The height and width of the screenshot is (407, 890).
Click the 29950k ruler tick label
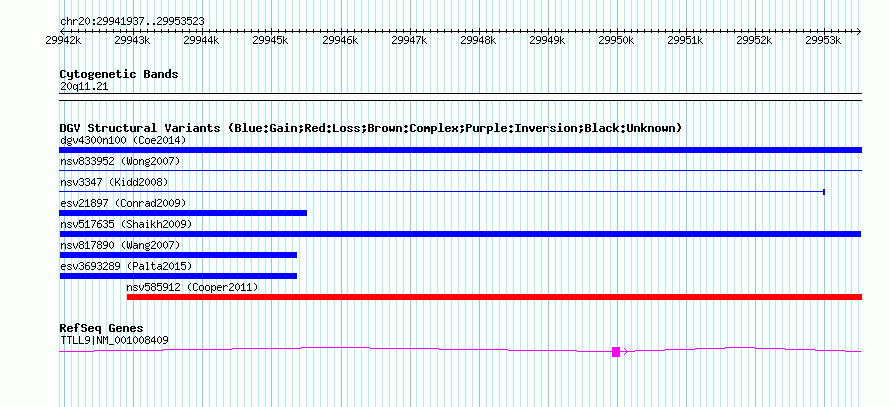tap(616, 40)
